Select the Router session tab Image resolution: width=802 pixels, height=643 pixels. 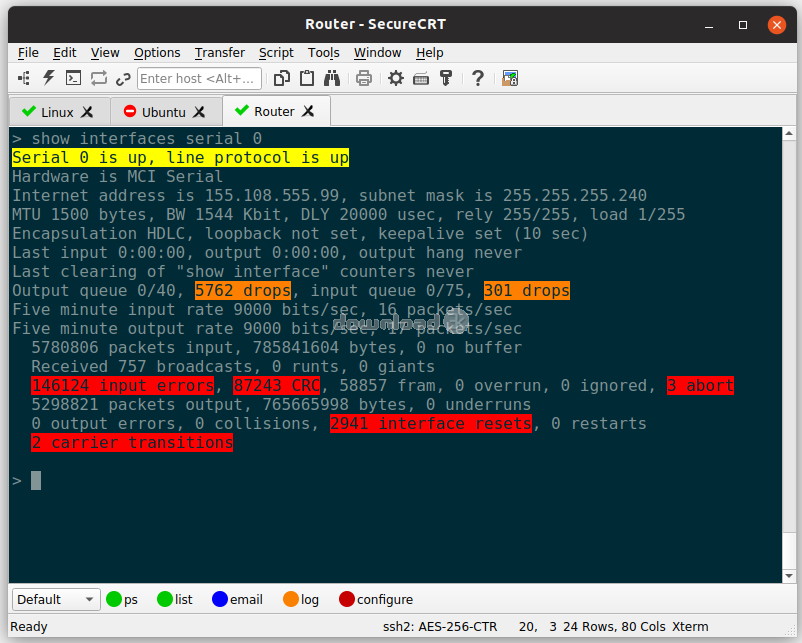coord(276,111)
